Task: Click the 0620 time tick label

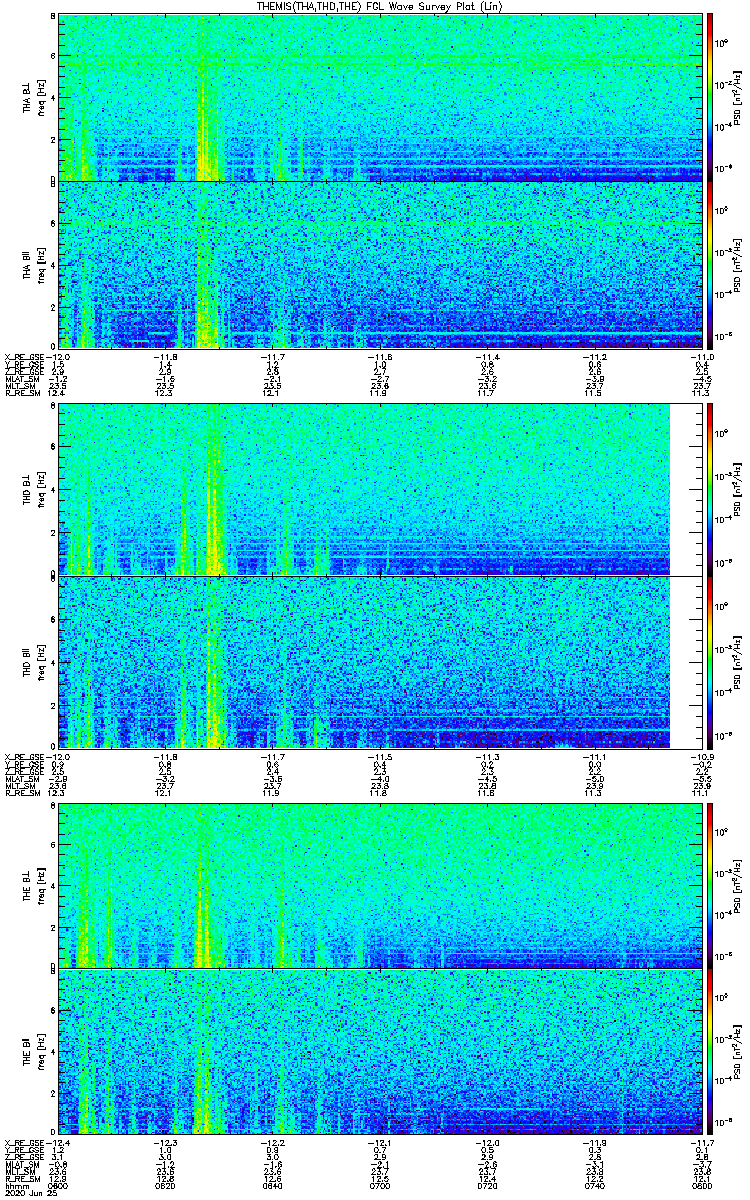Action: [166, 1186]
